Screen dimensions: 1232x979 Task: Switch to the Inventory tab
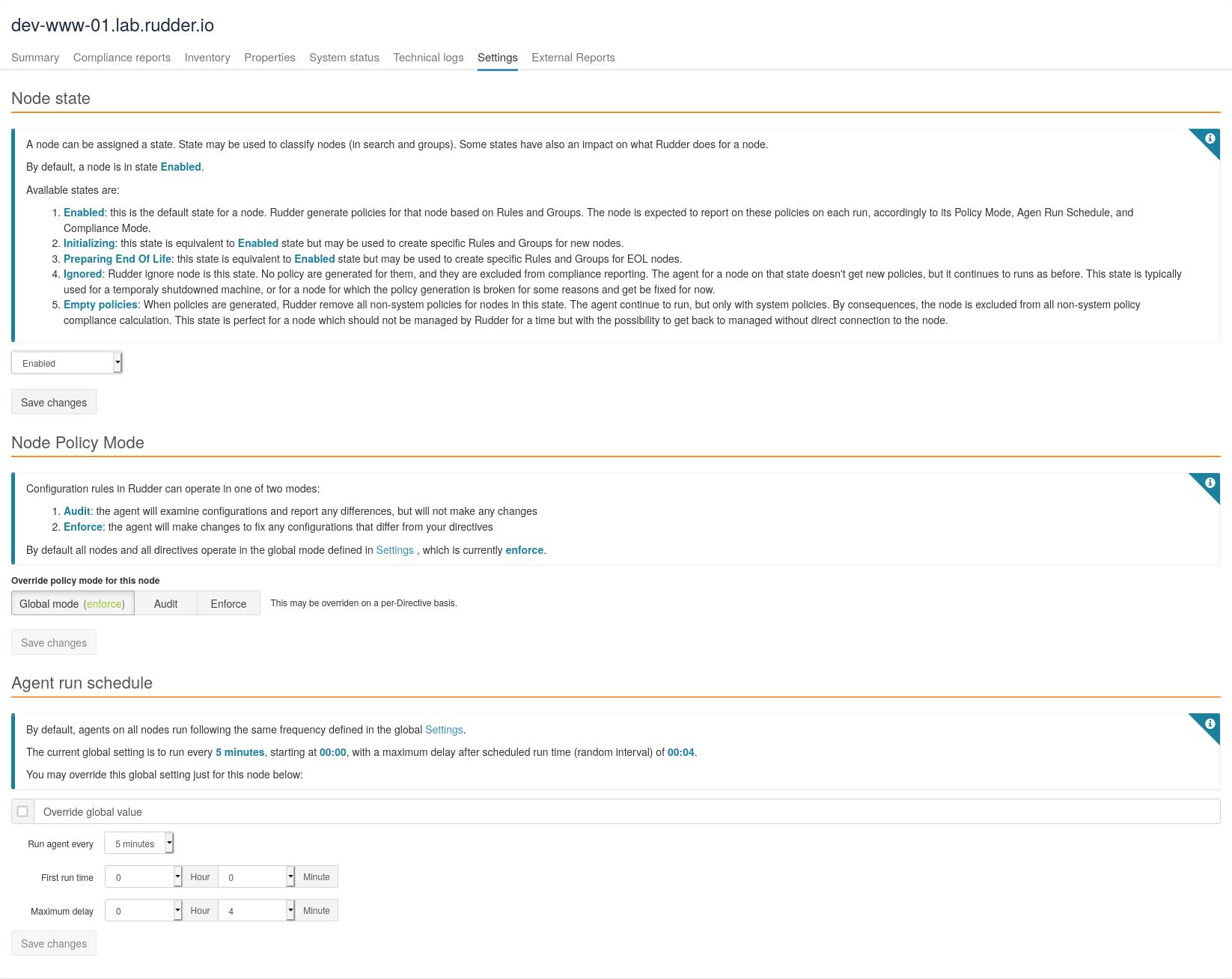(207, 58)
